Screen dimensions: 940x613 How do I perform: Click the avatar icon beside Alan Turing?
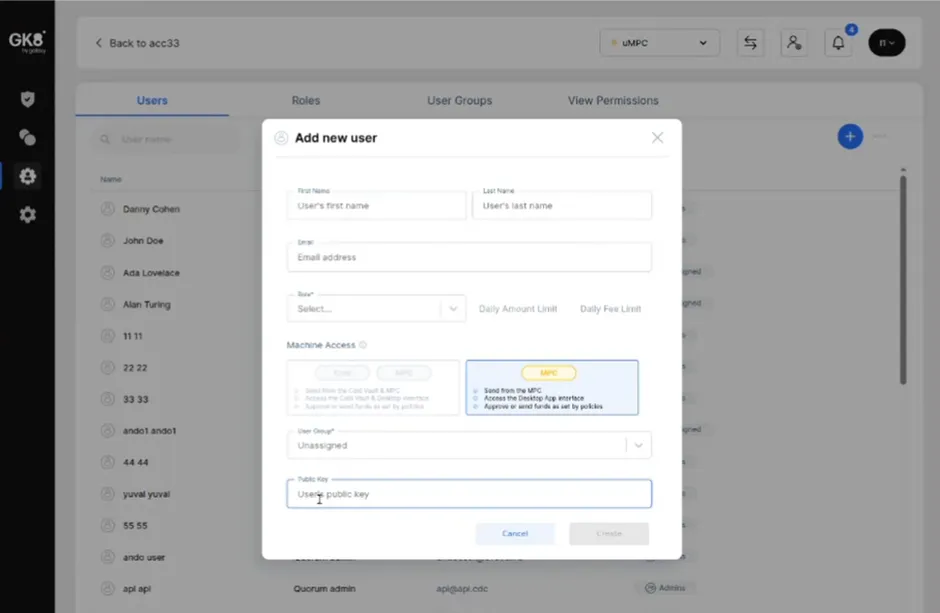[x=107, y=304]
